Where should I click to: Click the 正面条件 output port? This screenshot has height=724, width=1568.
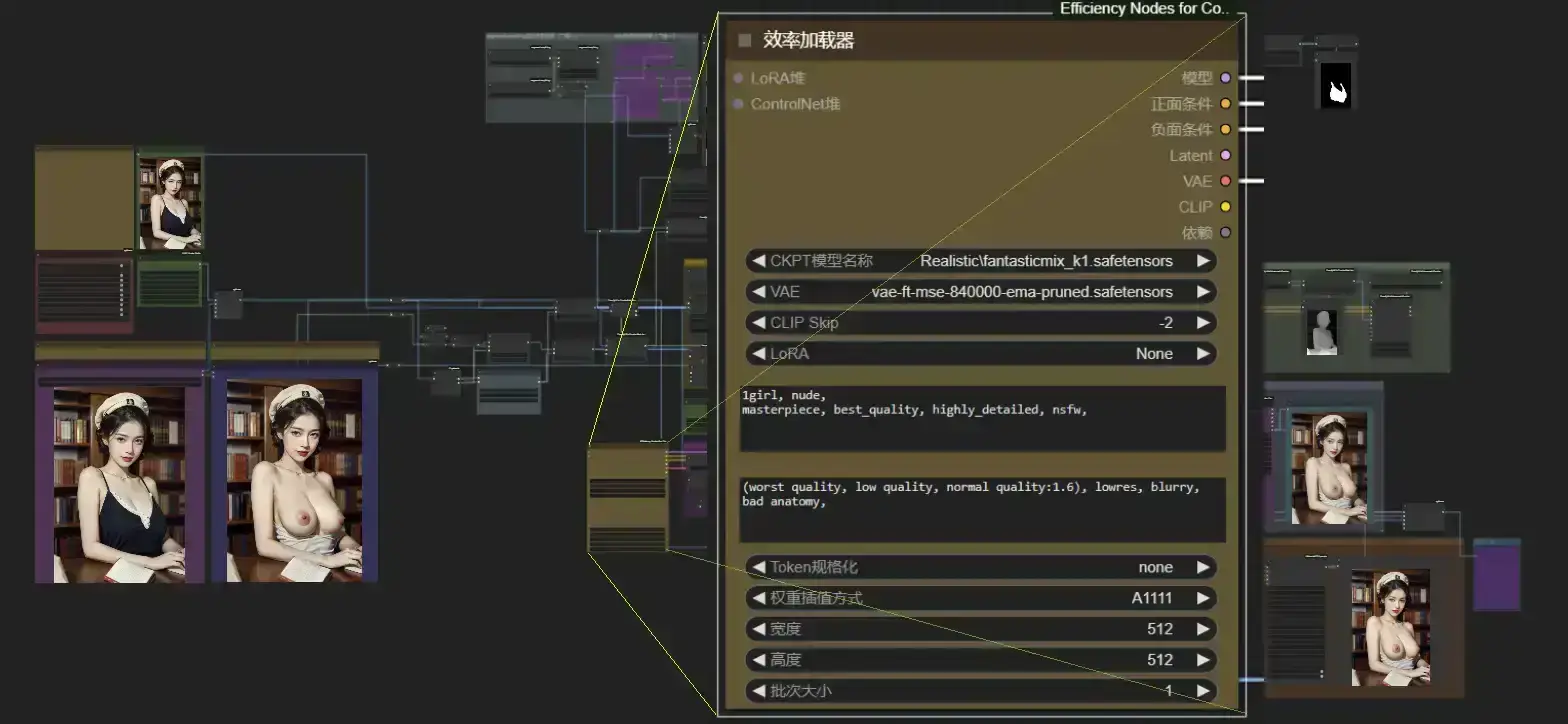click(x=1225, y=104)
